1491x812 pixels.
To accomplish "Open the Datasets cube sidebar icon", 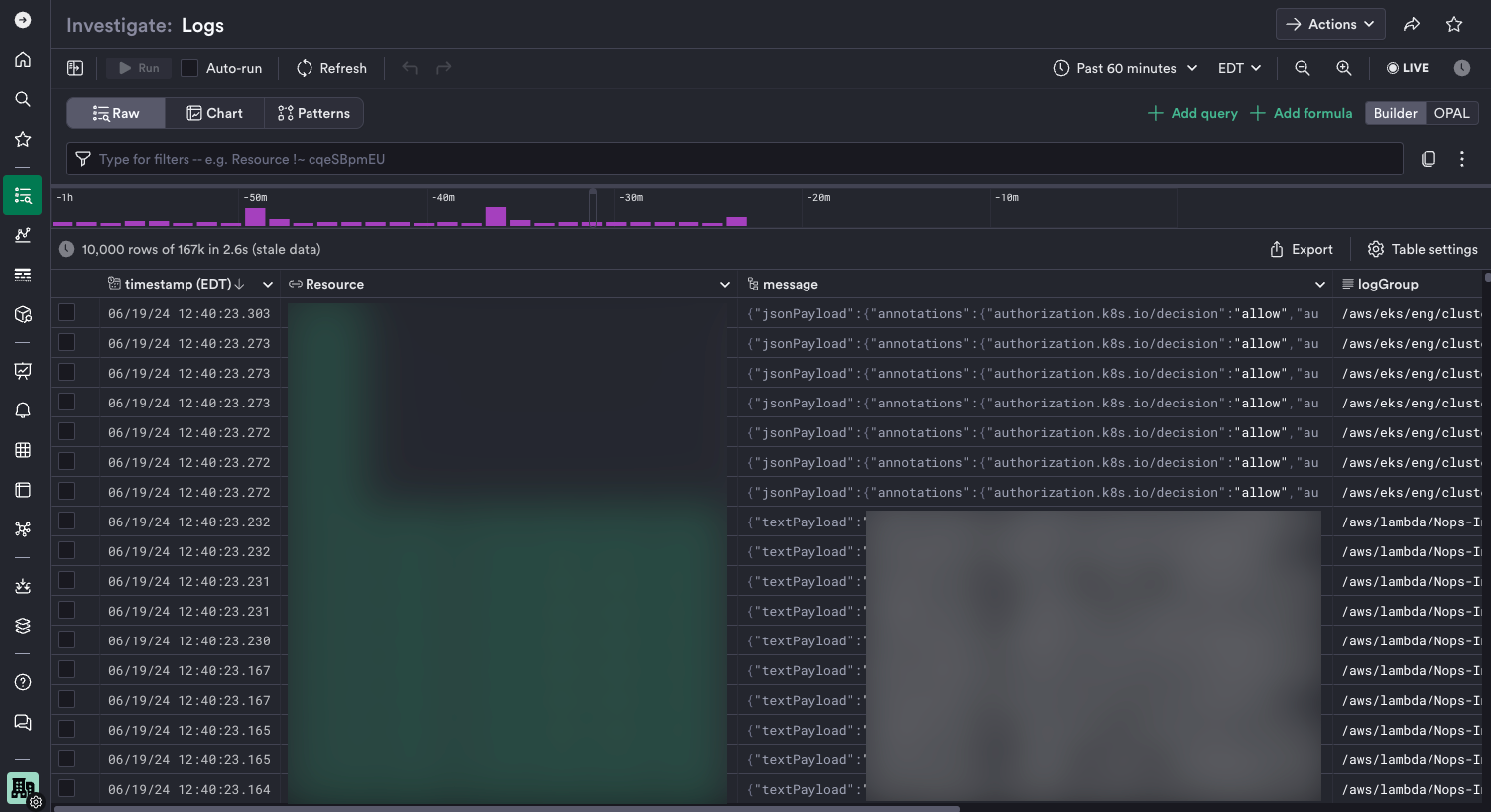I will point(23,314).
